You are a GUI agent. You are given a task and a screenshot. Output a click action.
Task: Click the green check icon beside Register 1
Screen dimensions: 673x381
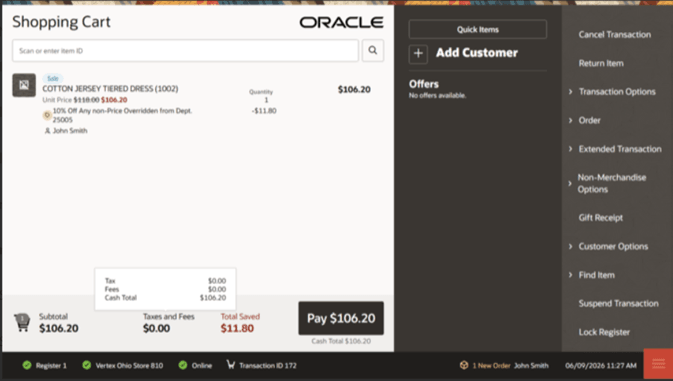pyautogui.click(x=27, y=365)
